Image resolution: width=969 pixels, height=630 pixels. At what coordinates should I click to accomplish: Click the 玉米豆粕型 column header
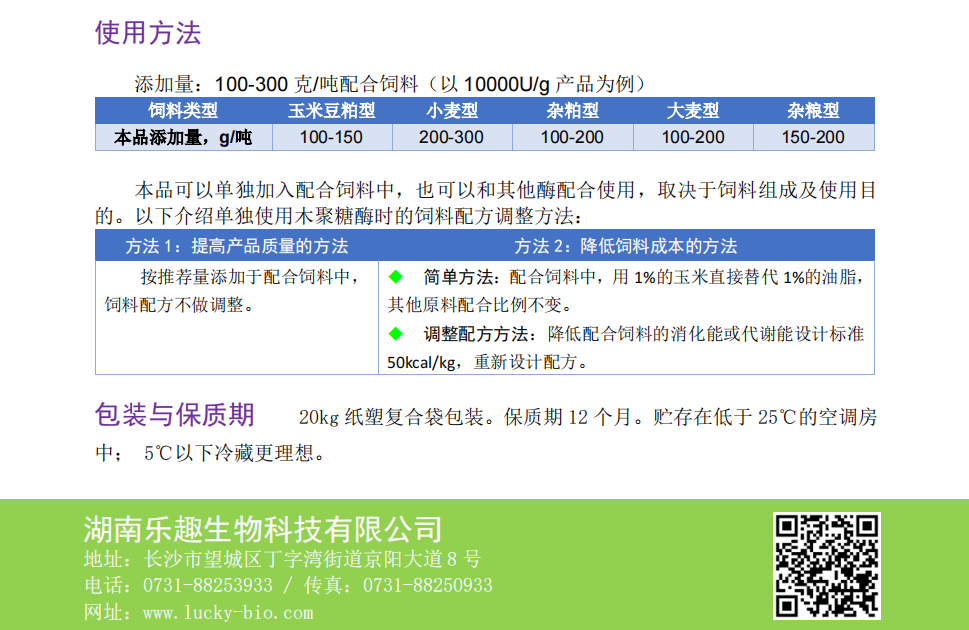click(331, 111)
